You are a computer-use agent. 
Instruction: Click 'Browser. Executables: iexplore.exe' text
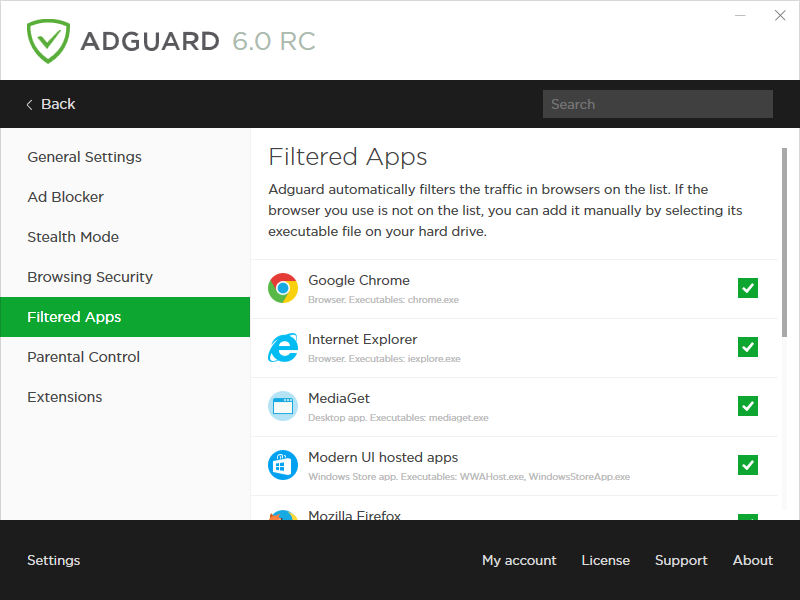(384, 359)
